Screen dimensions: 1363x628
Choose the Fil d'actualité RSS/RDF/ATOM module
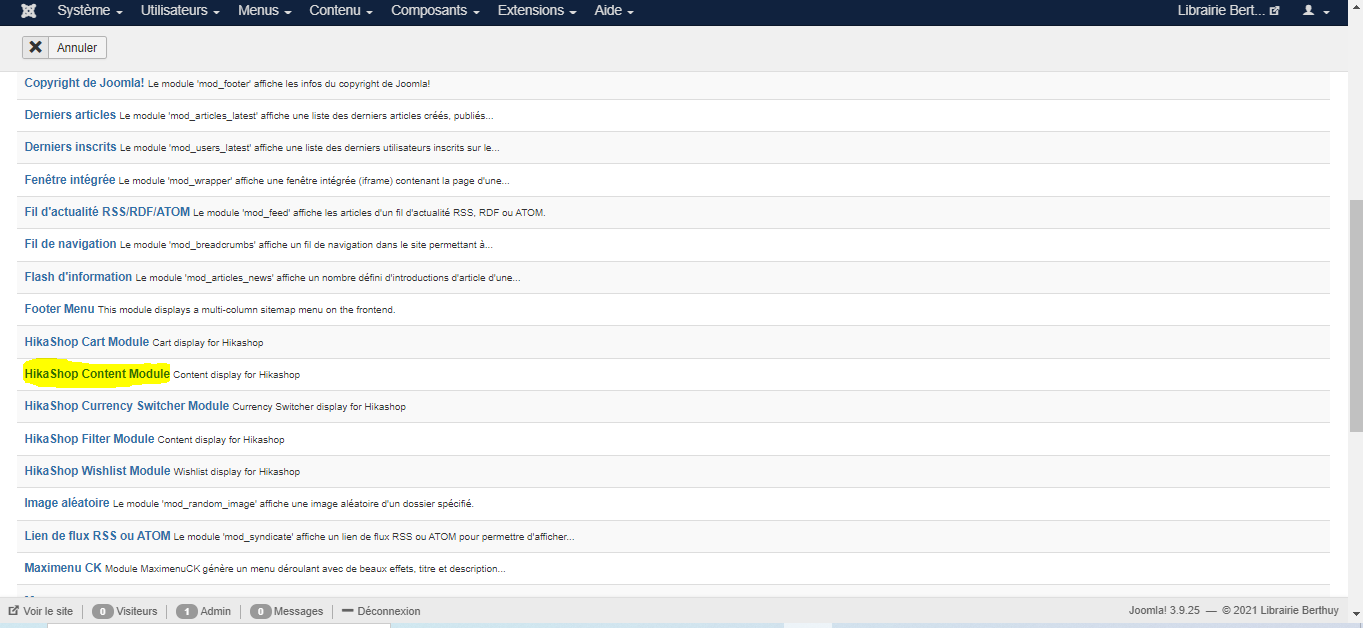[107, 212]
